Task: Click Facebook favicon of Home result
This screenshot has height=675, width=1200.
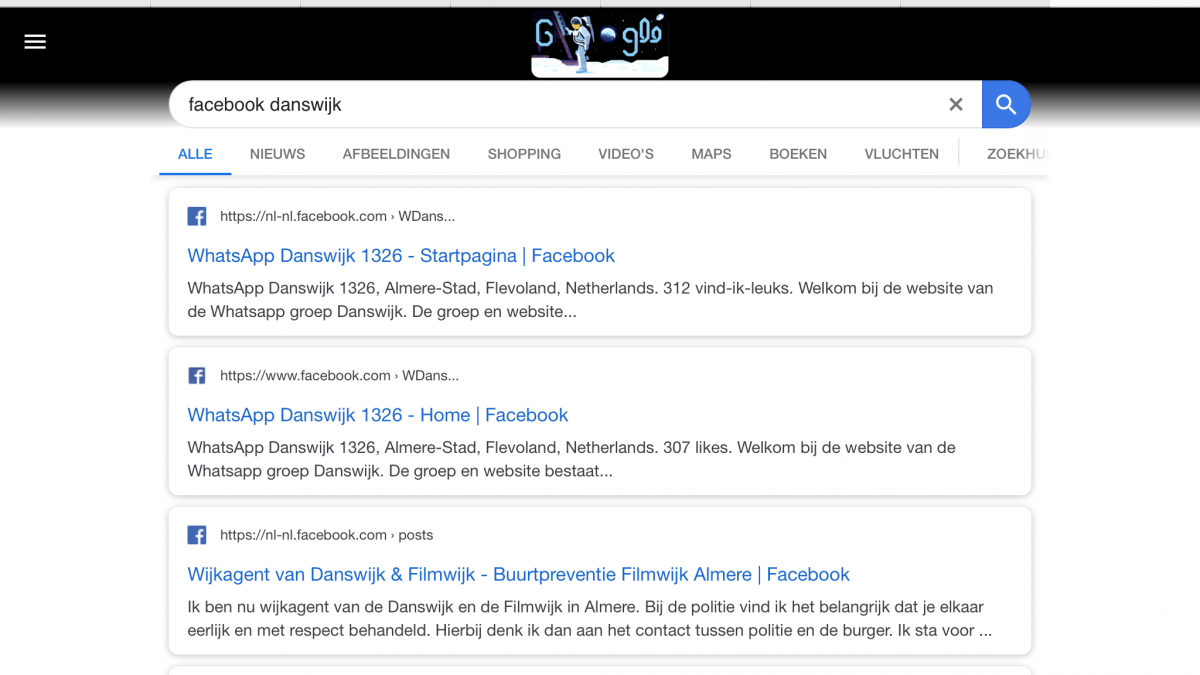Action: click(197, 376)
